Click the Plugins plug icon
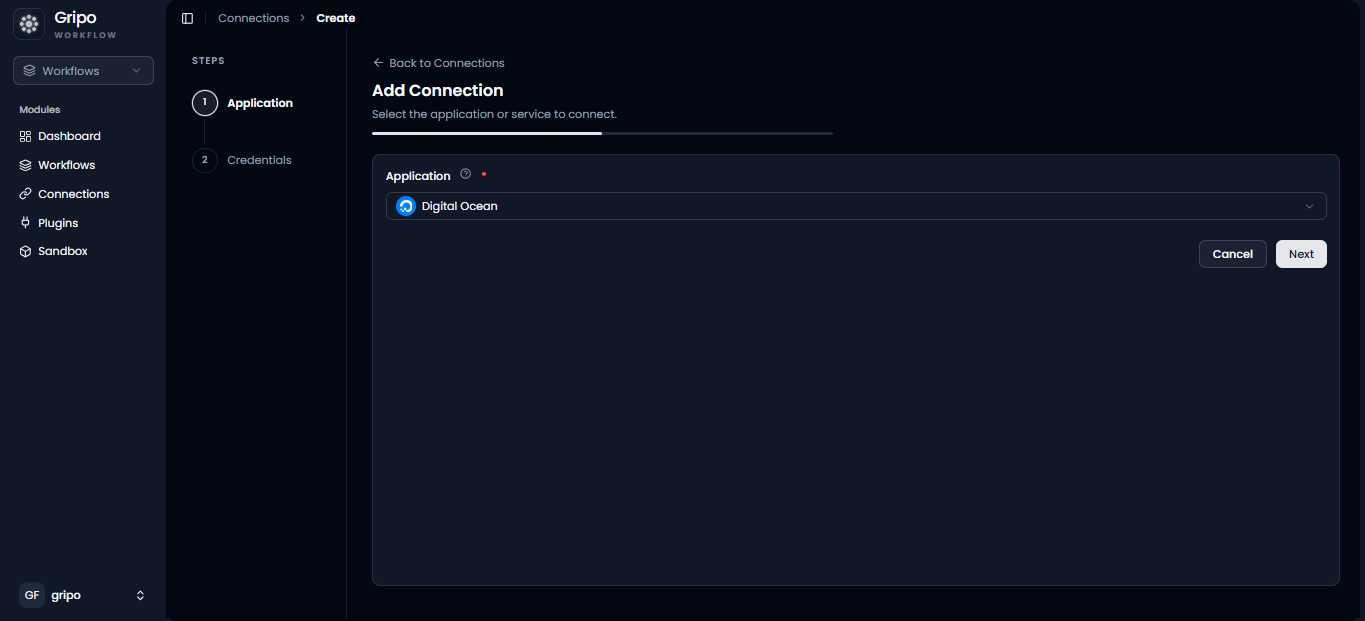The height and width of the screenshot is (621, 1365). [x=26, y=223]
